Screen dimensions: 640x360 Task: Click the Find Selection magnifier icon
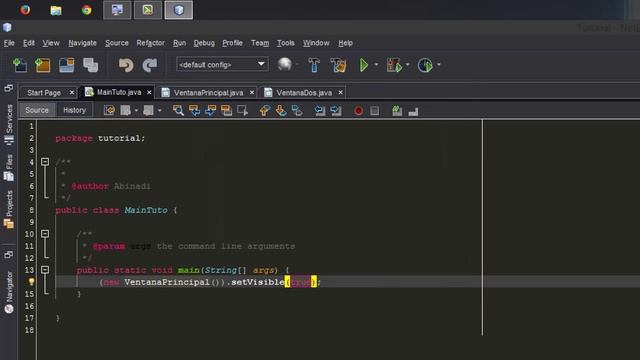[x=178, y=110]
